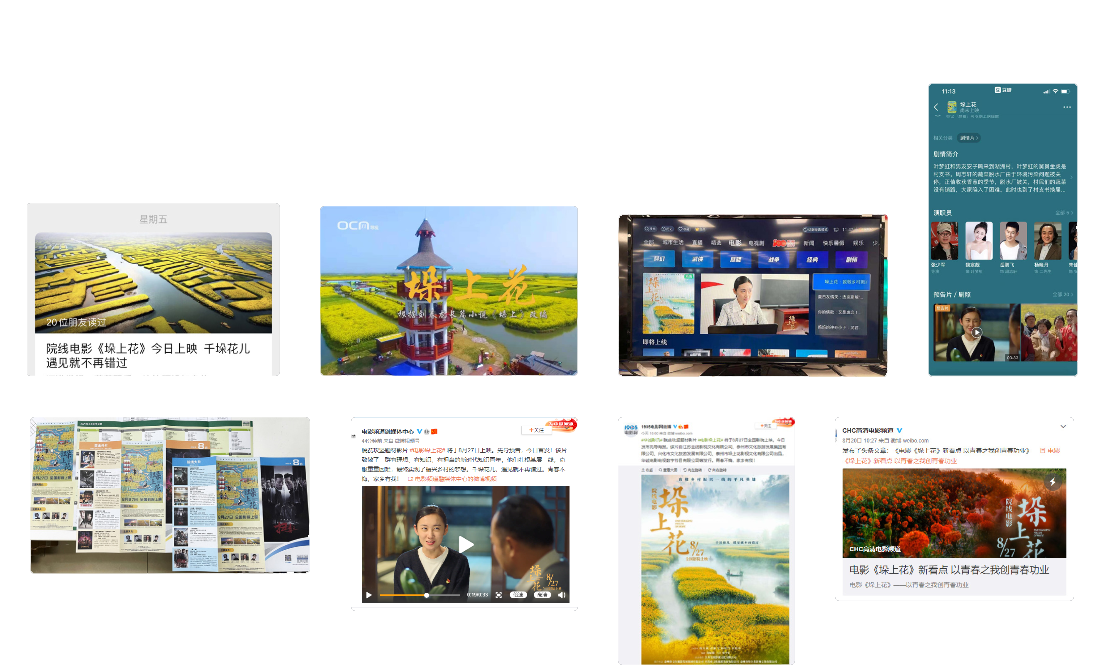Open the orange link ending the video post text

(x=452, y=479)
